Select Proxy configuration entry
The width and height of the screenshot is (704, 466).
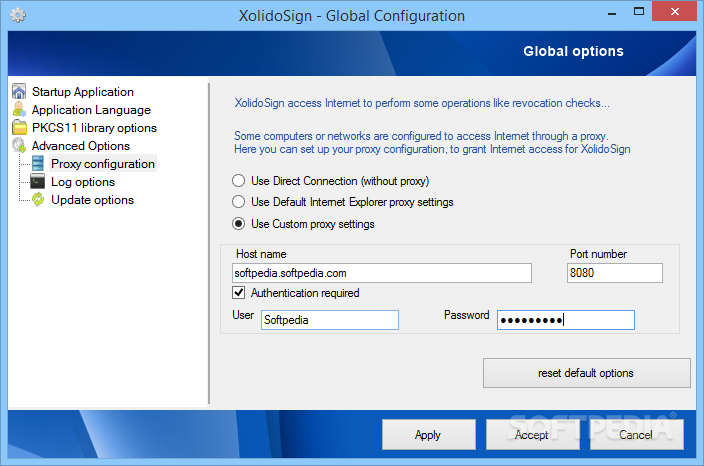(x=103, y=163)
